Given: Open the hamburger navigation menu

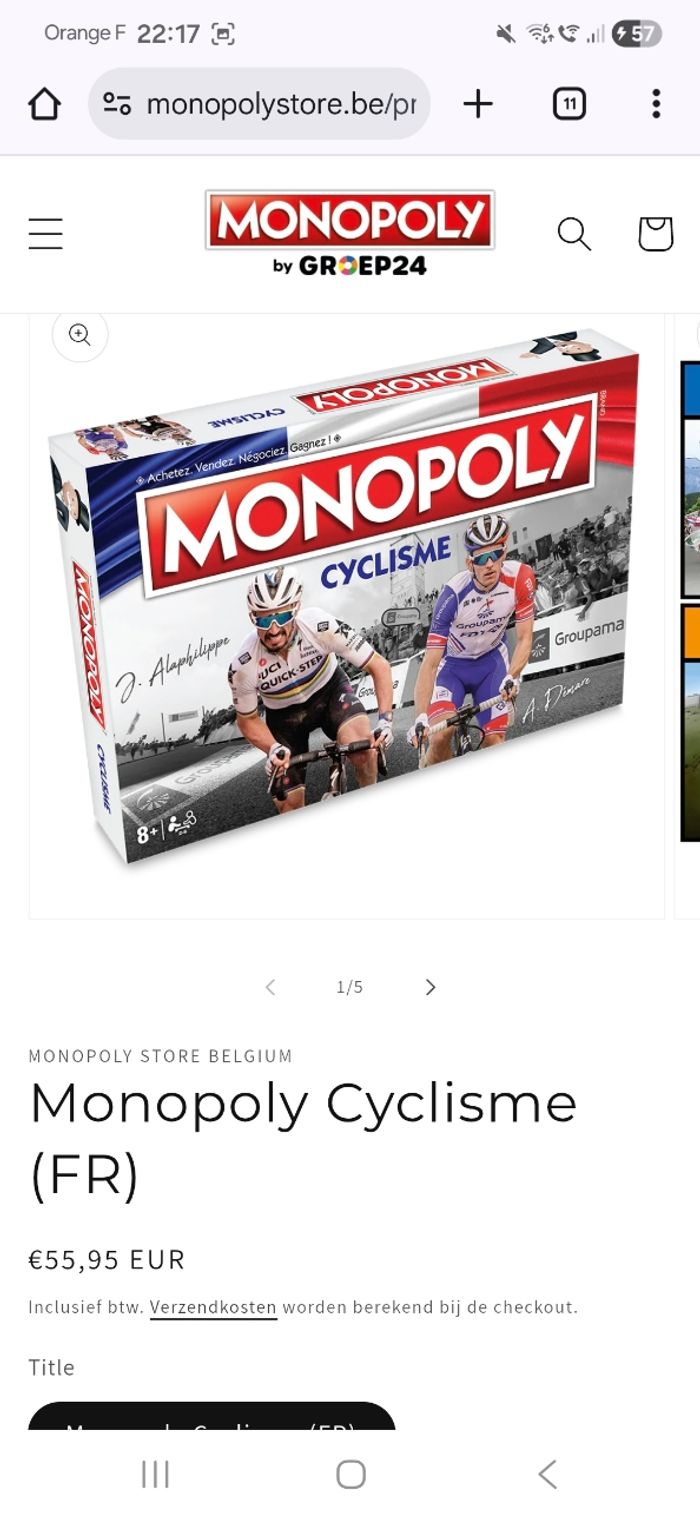Looking at the screenshot, I should (x=45, y=233).
